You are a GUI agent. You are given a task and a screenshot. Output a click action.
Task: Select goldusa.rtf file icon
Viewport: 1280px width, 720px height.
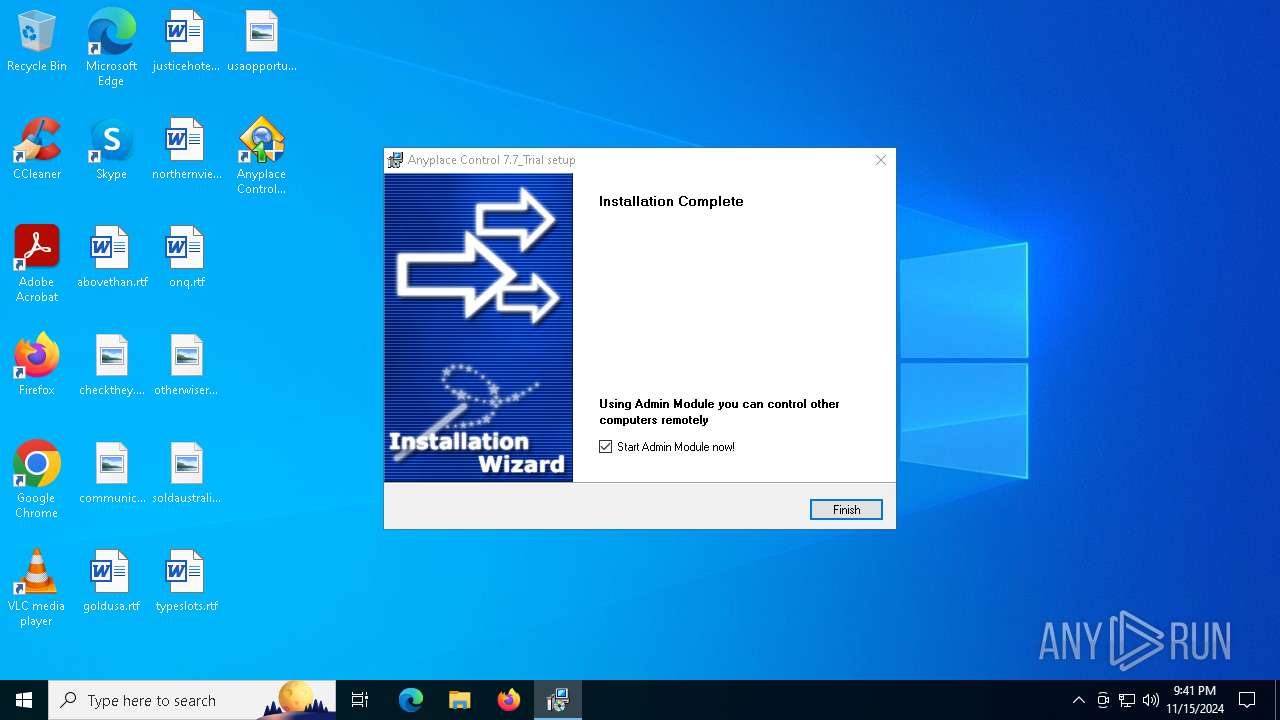pyautogui.click(x=112, y=582)
